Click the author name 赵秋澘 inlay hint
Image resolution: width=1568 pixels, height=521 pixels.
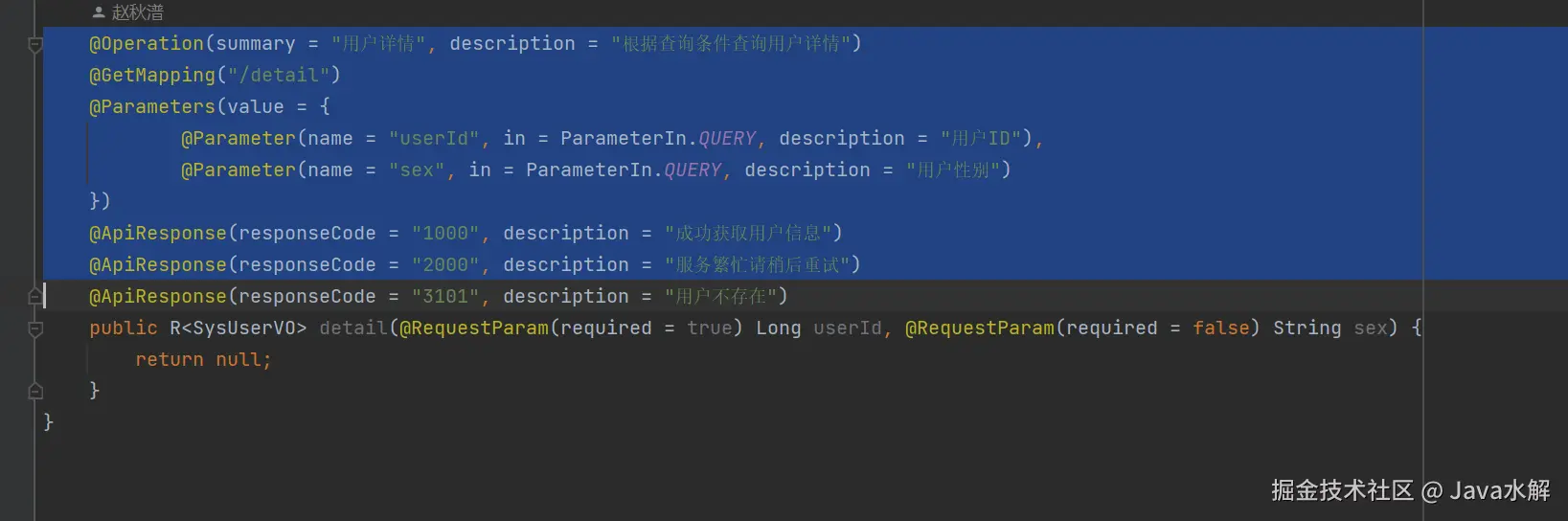138,12
